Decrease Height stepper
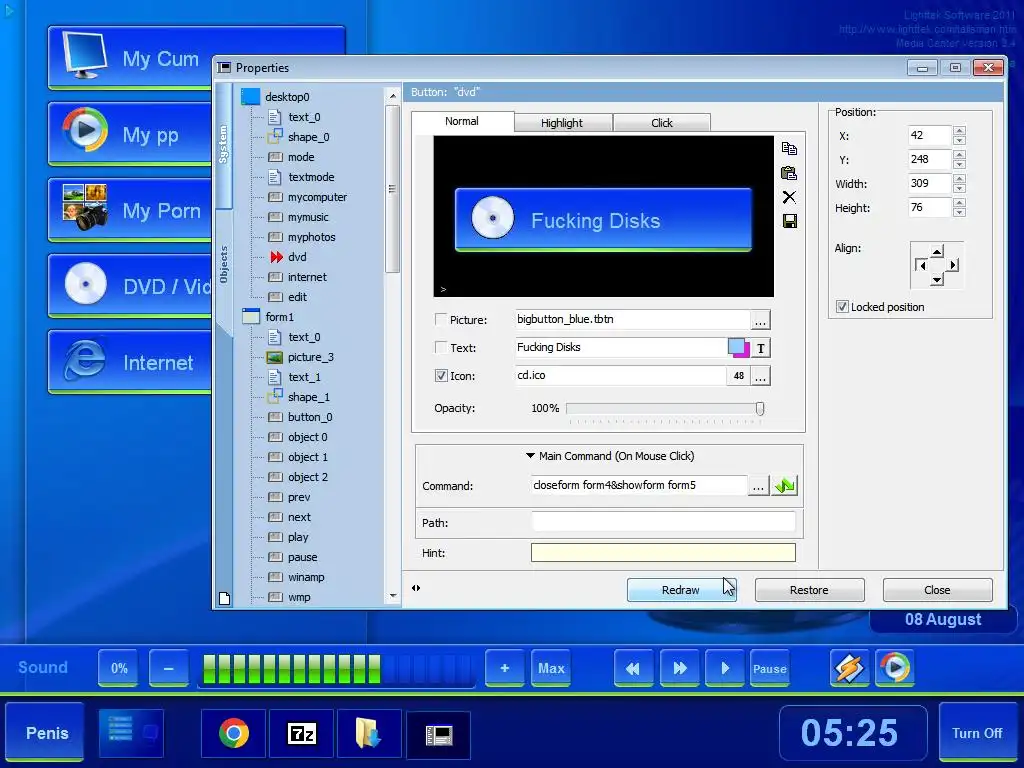This screenshot has width=1024, height=768. 959,212
